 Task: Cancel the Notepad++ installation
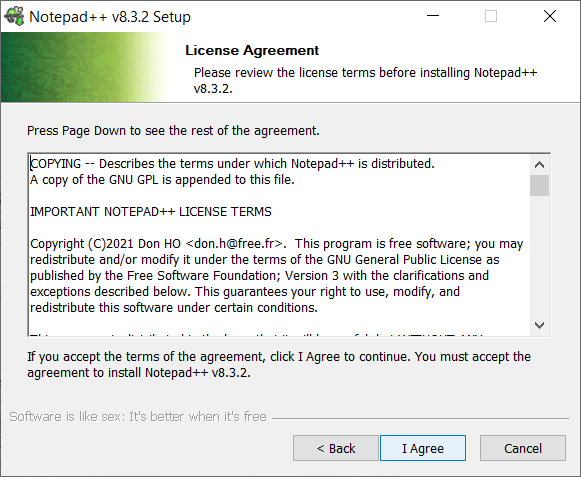click(x=523, y=448)
